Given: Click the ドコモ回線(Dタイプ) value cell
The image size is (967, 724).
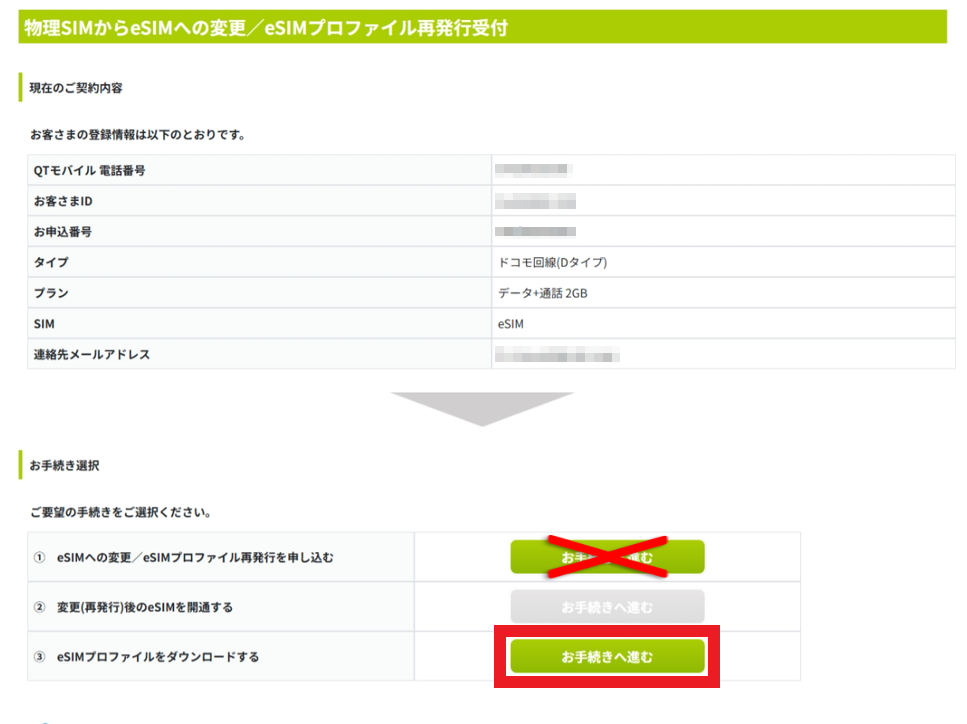Looking at the screenshot, I should 552,263.
